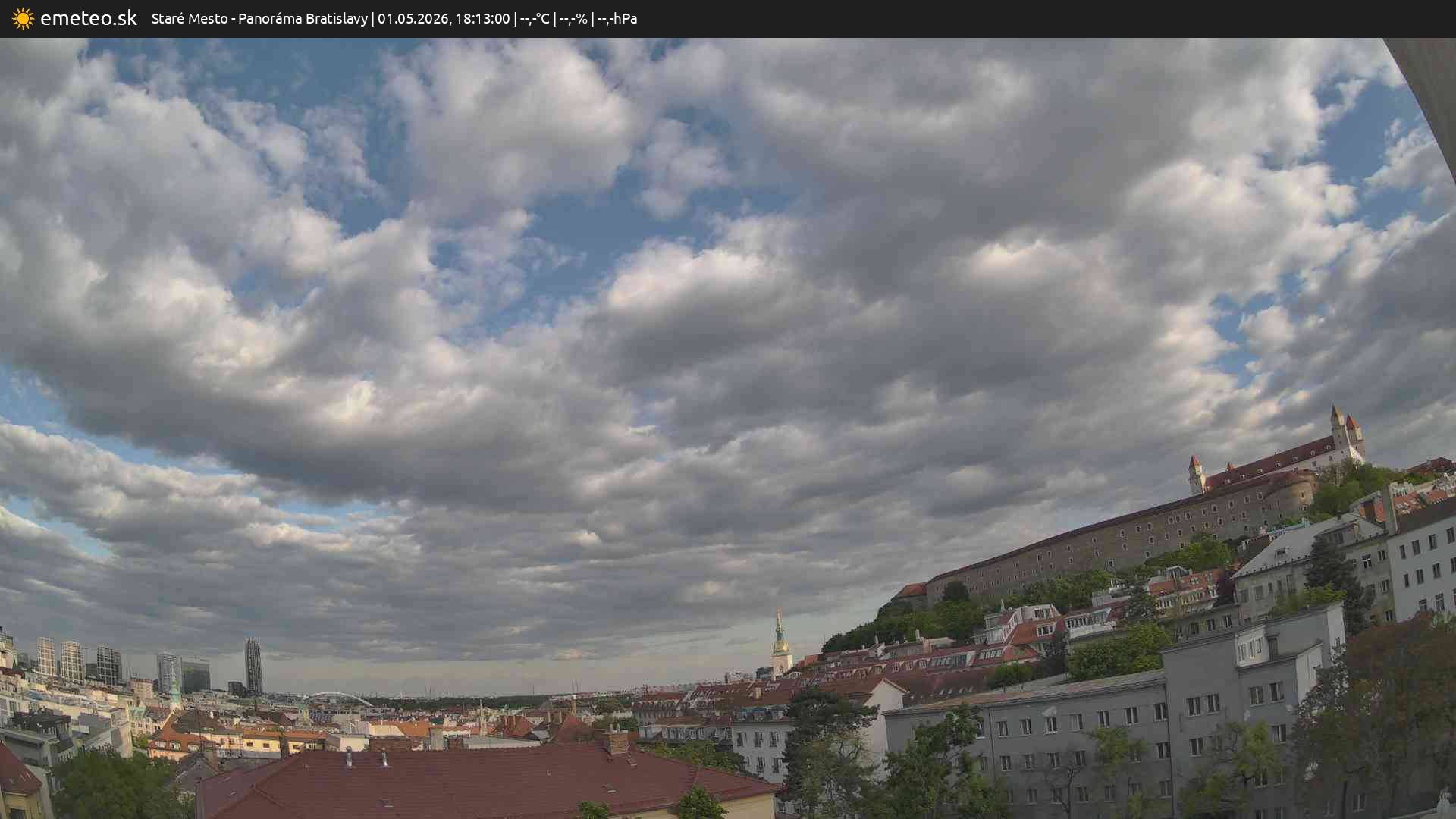The height and width of the screenshot is (819, 1456).
Task: Click the timestamp '01.05.2026, 18:13:00'
Action: tap(444, 19)
